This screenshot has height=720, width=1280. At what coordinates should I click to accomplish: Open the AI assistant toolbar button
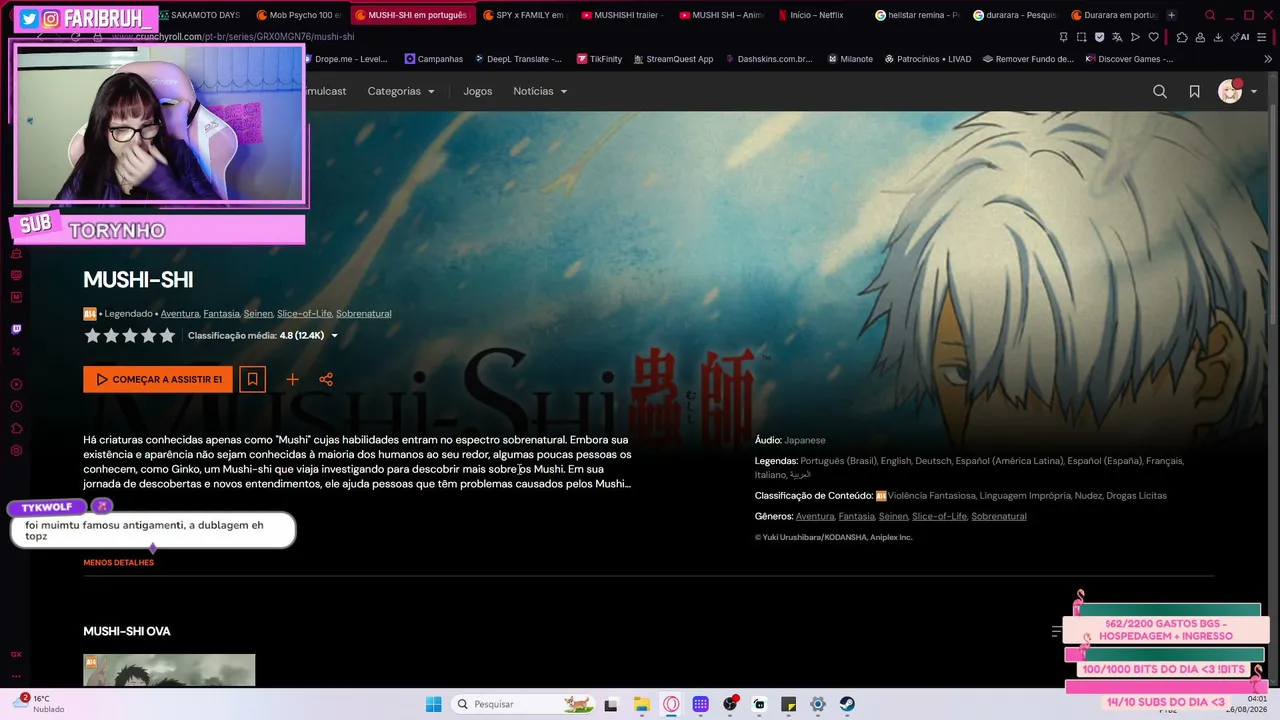click(1241, 37)
